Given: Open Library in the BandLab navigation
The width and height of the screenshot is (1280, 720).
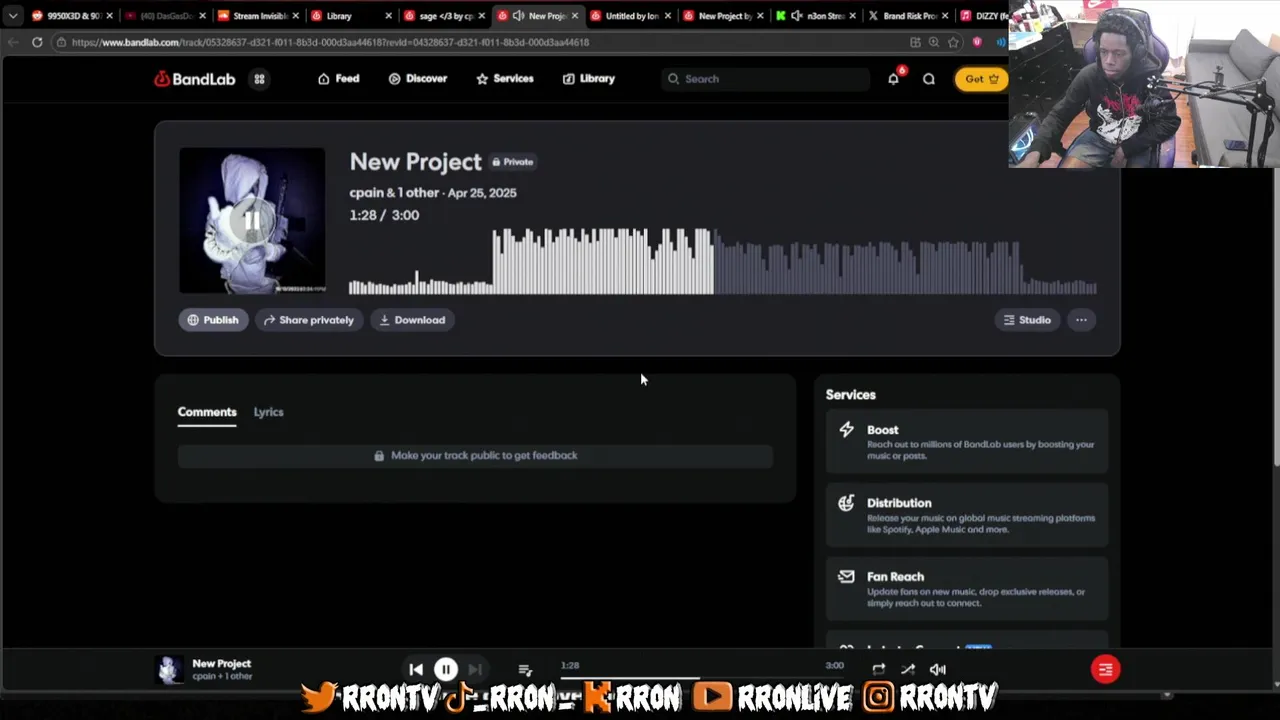Looking at the screenshot, I should pos(589,79).
